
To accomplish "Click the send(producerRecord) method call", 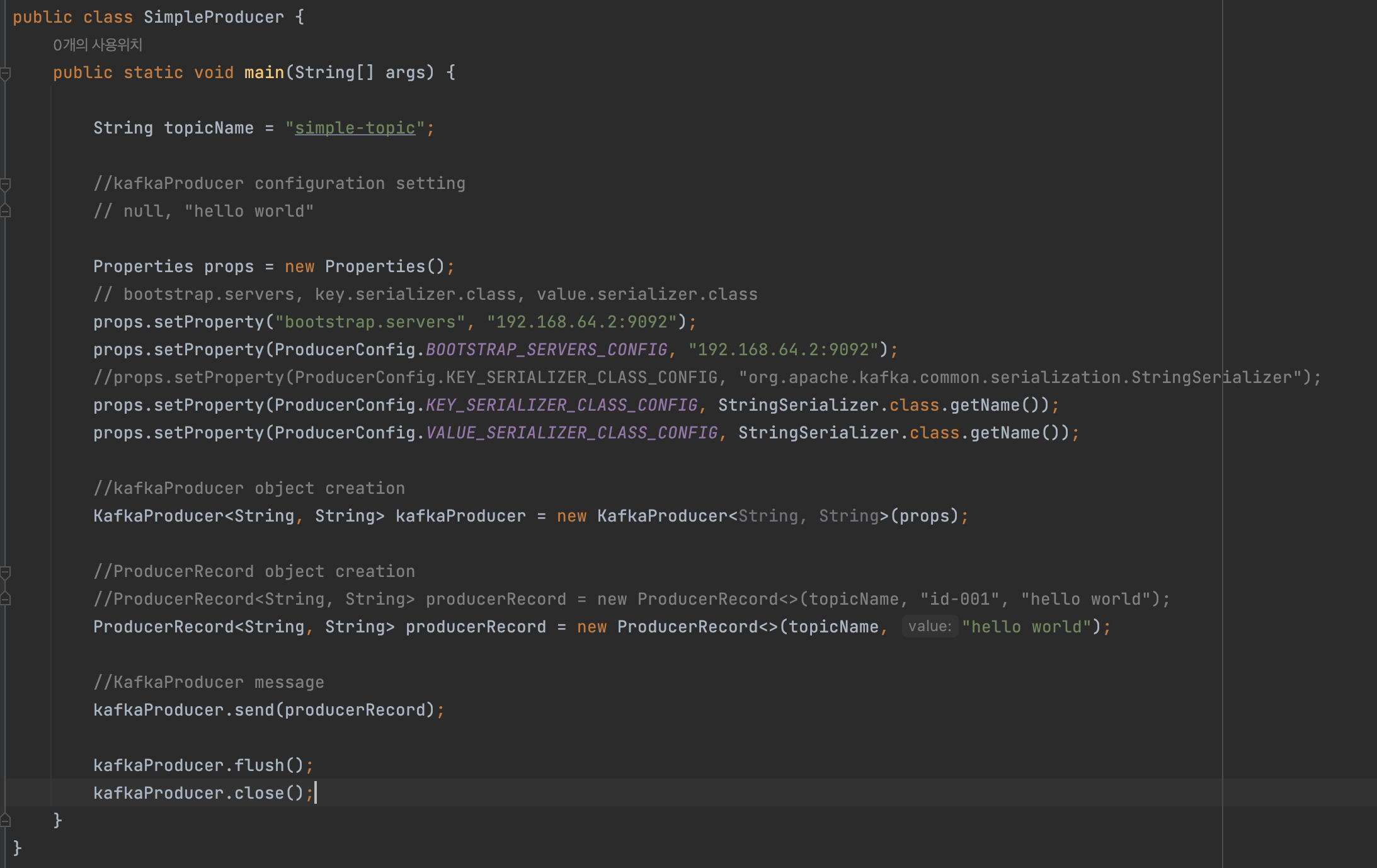I will [x=334, y=710].
